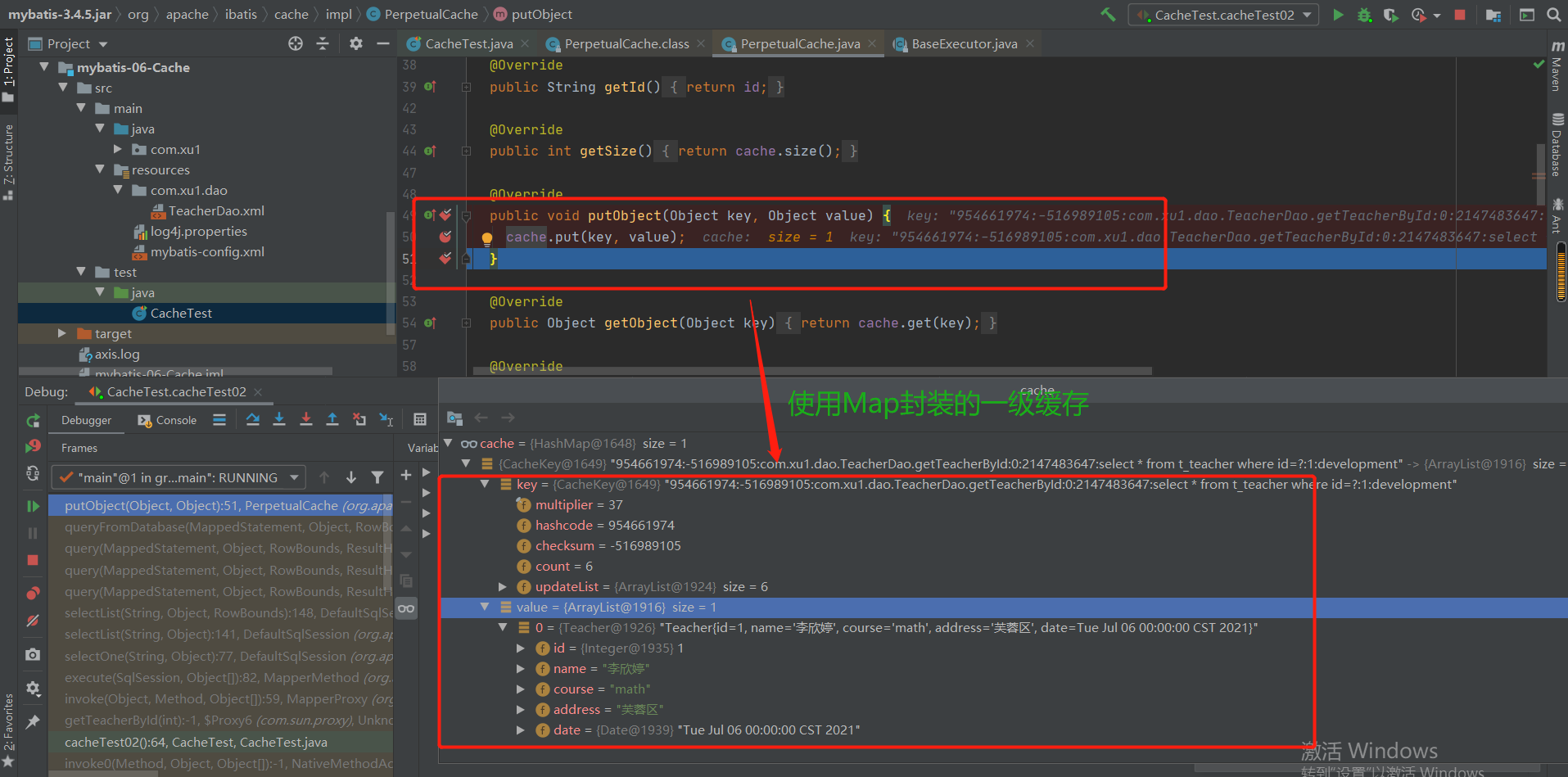Expand the date field node

pyautogui.click(x=521, y=730)
